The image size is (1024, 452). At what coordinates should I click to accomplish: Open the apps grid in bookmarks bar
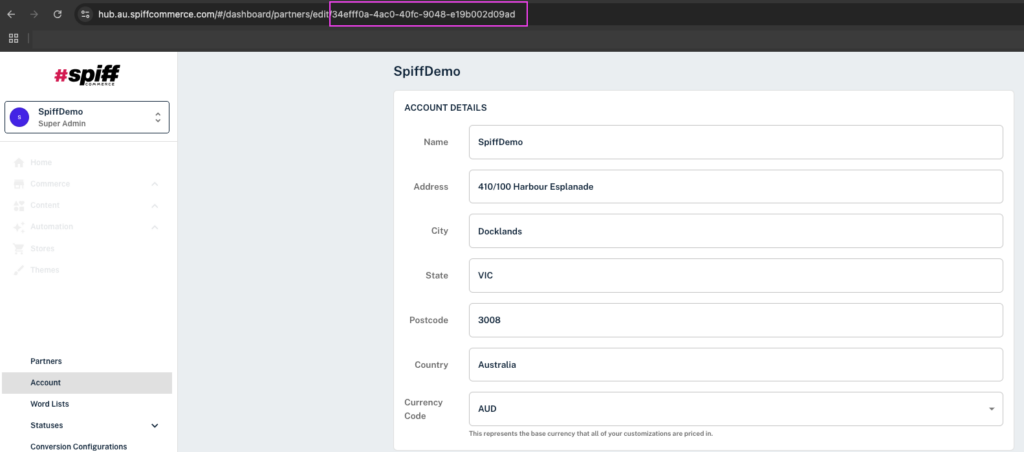(x=13, y=38)
